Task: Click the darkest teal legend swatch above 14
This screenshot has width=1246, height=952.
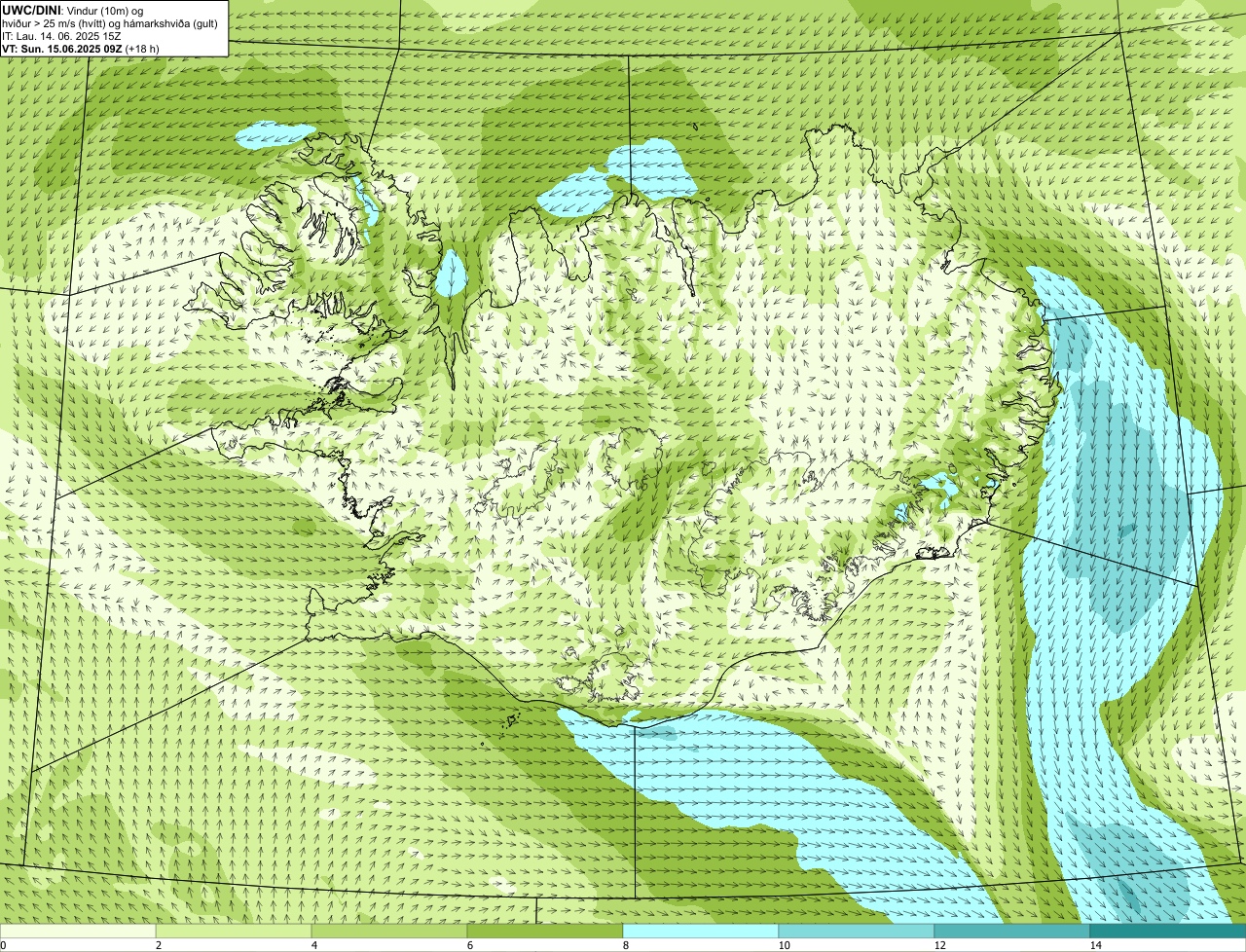Action: [x=1168, y=931]
